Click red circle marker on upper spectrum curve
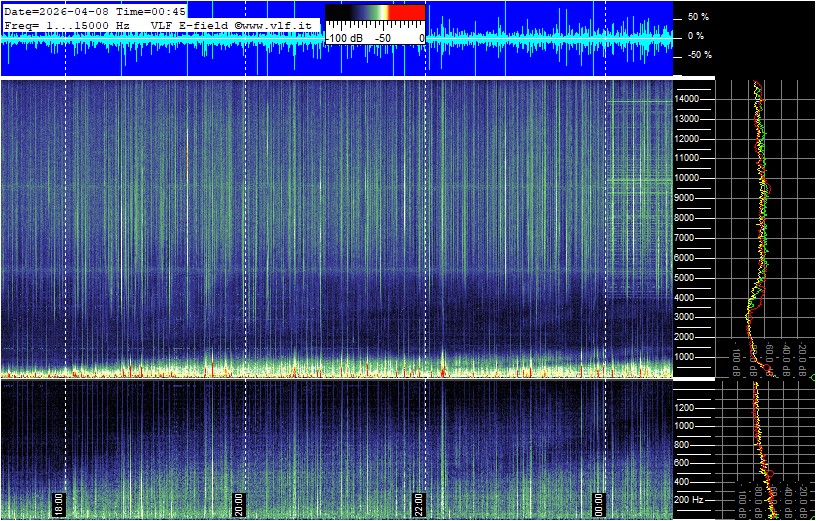This screenshot has width=816, height=521. coord(766,368)
